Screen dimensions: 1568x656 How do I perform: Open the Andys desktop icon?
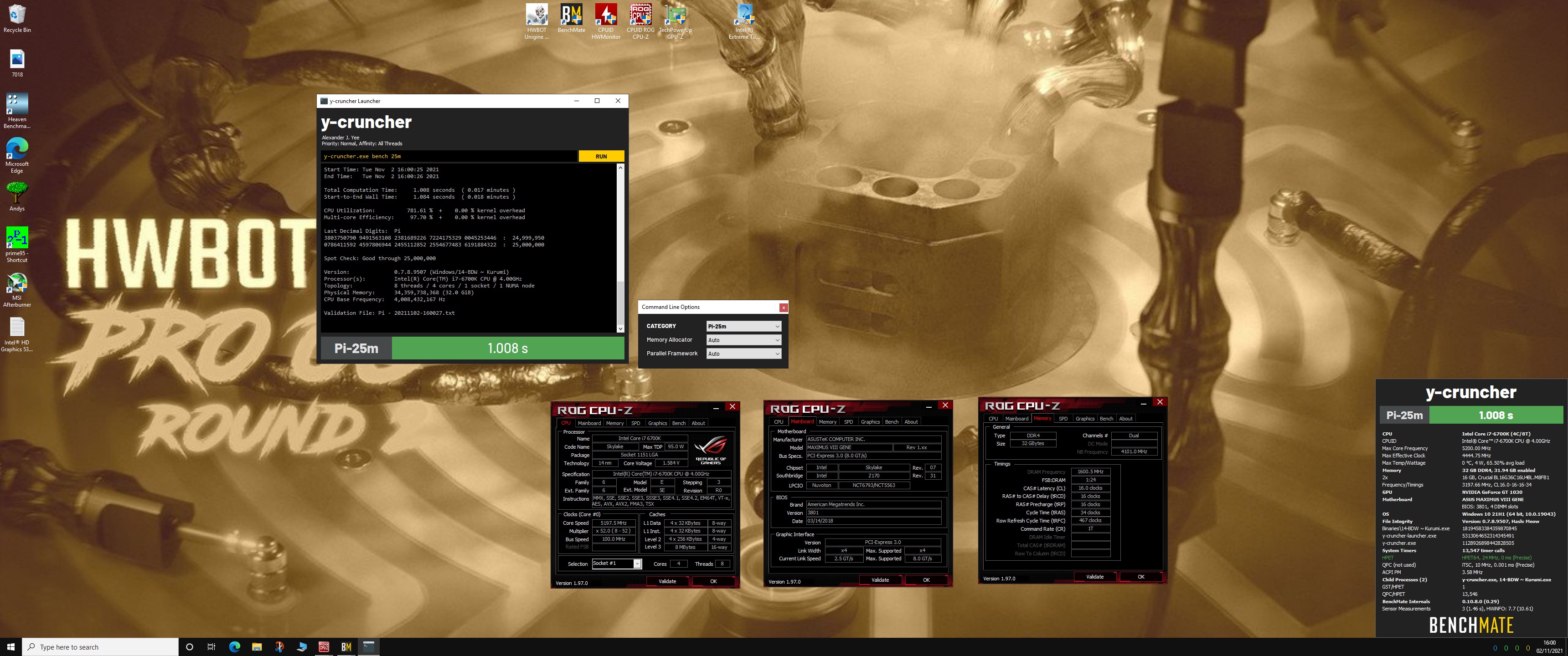(x=17, y=196)
